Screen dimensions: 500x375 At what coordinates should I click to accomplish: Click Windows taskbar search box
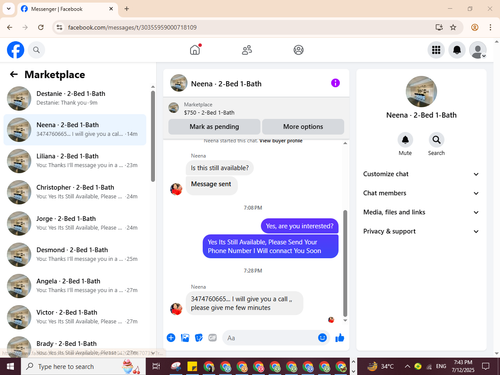83,367
